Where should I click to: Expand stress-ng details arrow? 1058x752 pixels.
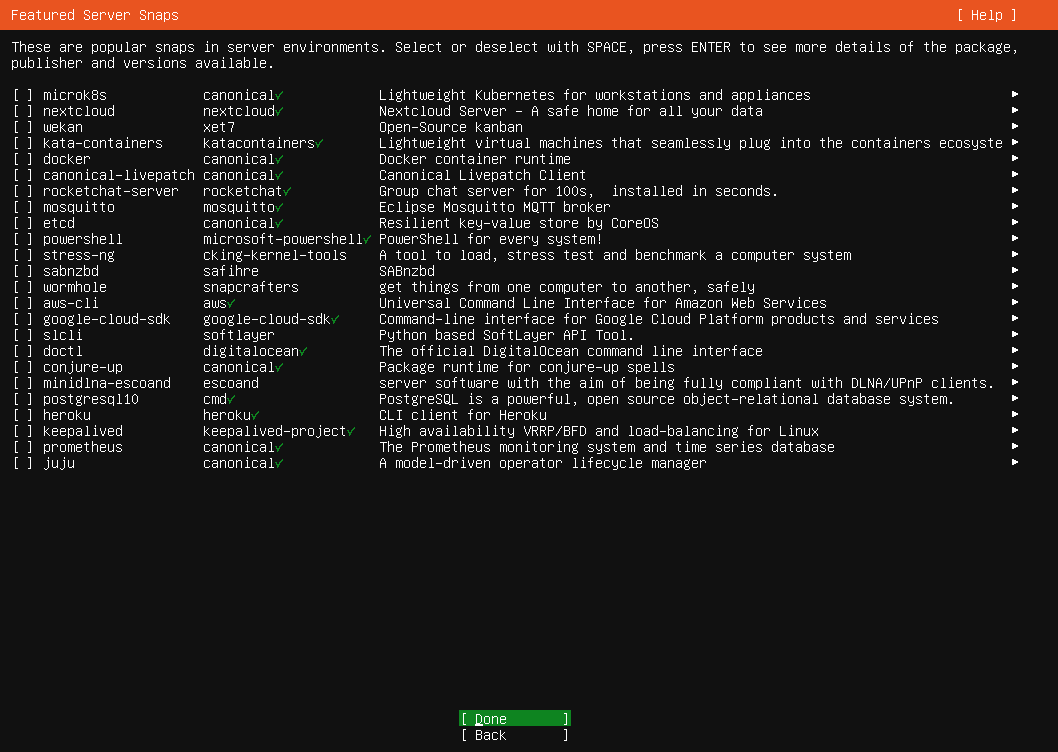(1015, 254)
